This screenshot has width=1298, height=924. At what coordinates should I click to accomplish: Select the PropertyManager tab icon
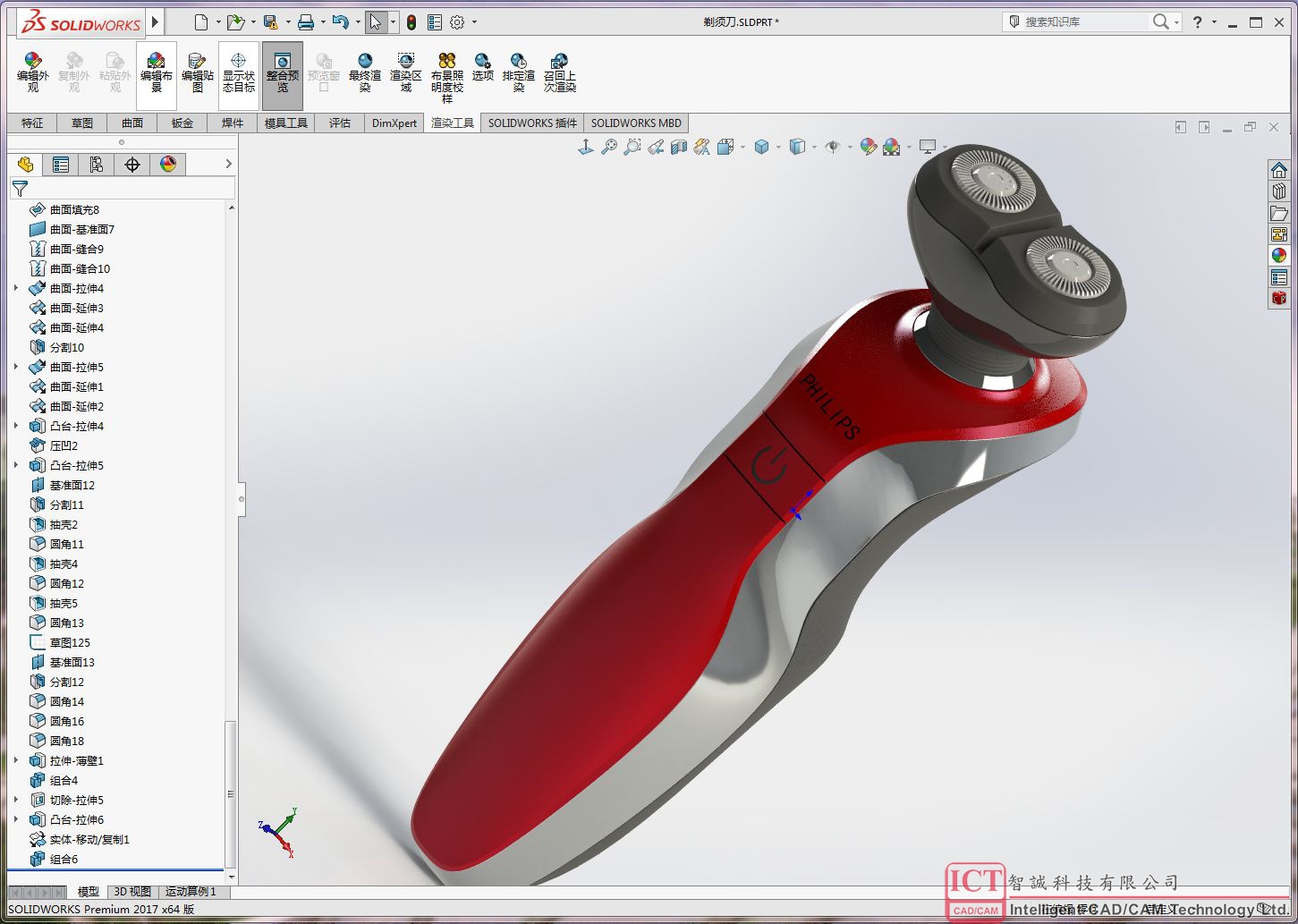61,165
